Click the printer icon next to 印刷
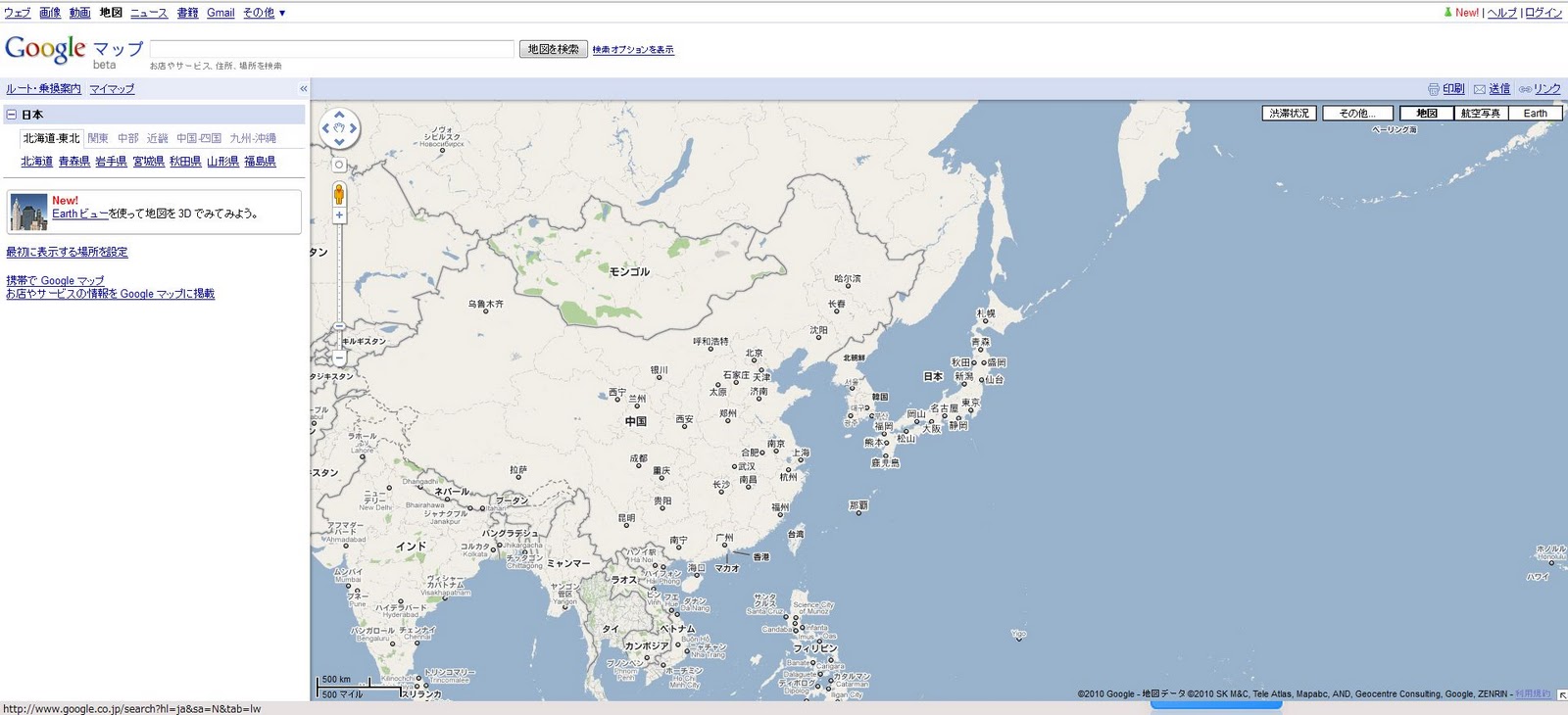The image size is (1568, 715). point(1434,89)
